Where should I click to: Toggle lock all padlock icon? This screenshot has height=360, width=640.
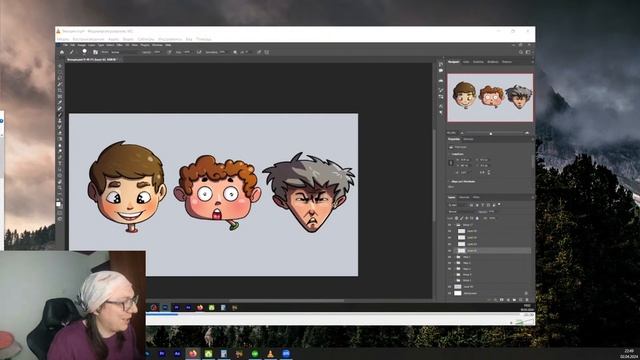click(477, 218)
